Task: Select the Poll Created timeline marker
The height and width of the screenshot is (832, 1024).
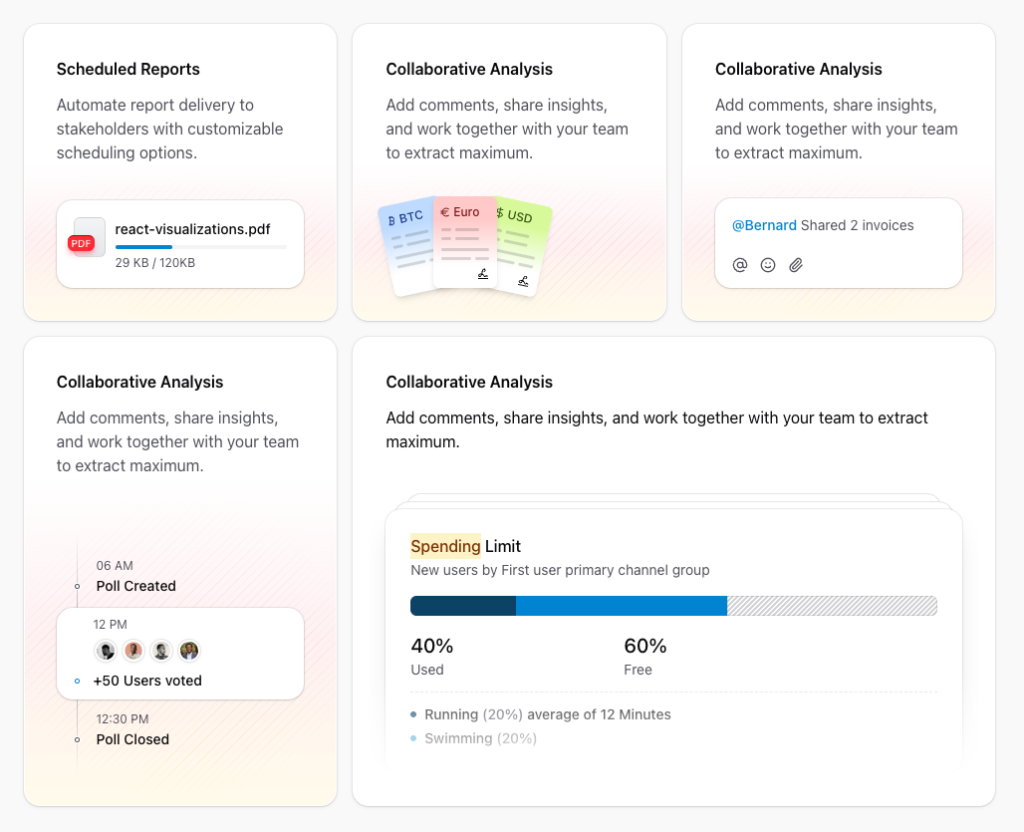Action: click(x=77, y=587)
